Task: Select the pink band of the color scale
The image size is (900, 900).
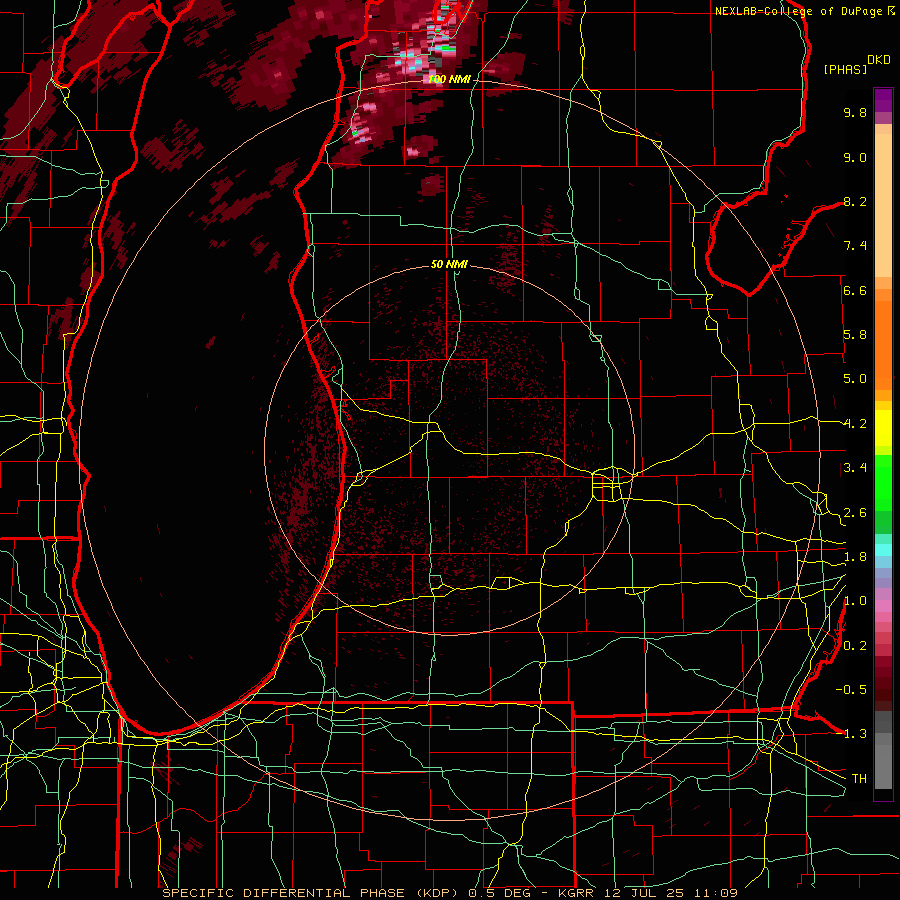Action: (x=883, y=606)
